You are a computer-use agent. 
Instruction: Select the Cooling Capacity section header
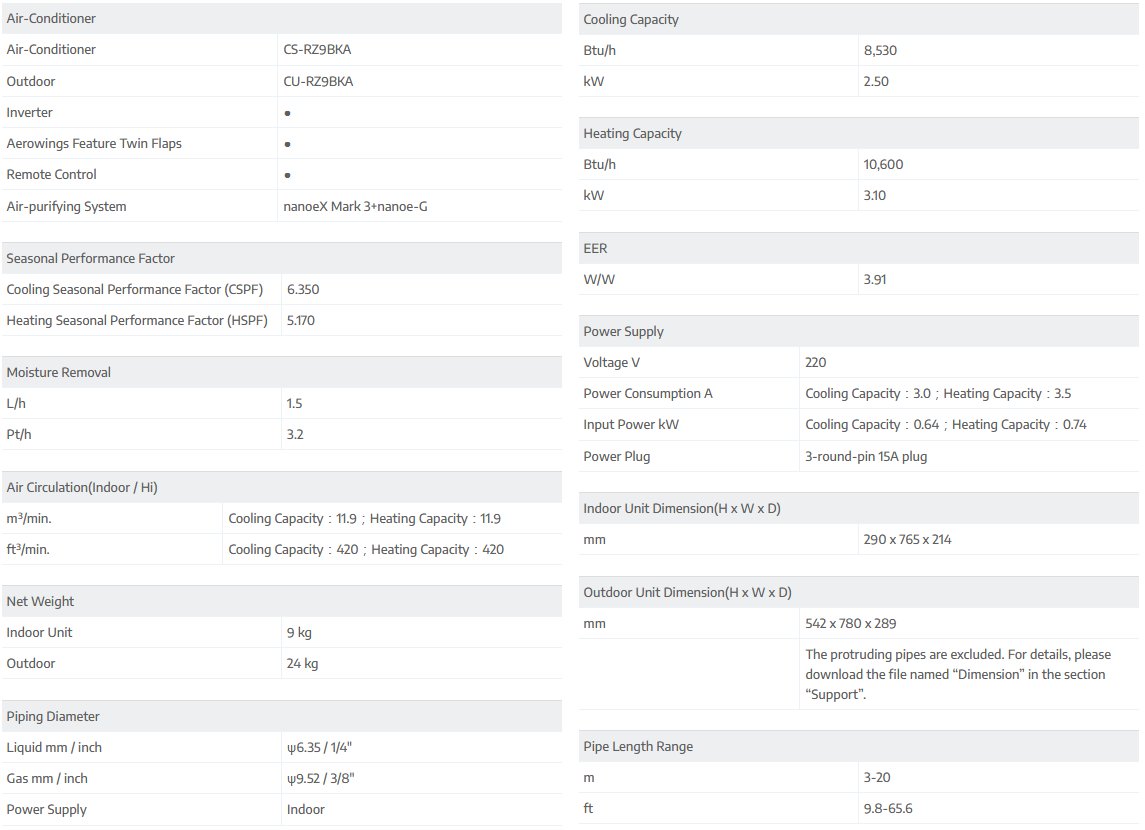631,19
